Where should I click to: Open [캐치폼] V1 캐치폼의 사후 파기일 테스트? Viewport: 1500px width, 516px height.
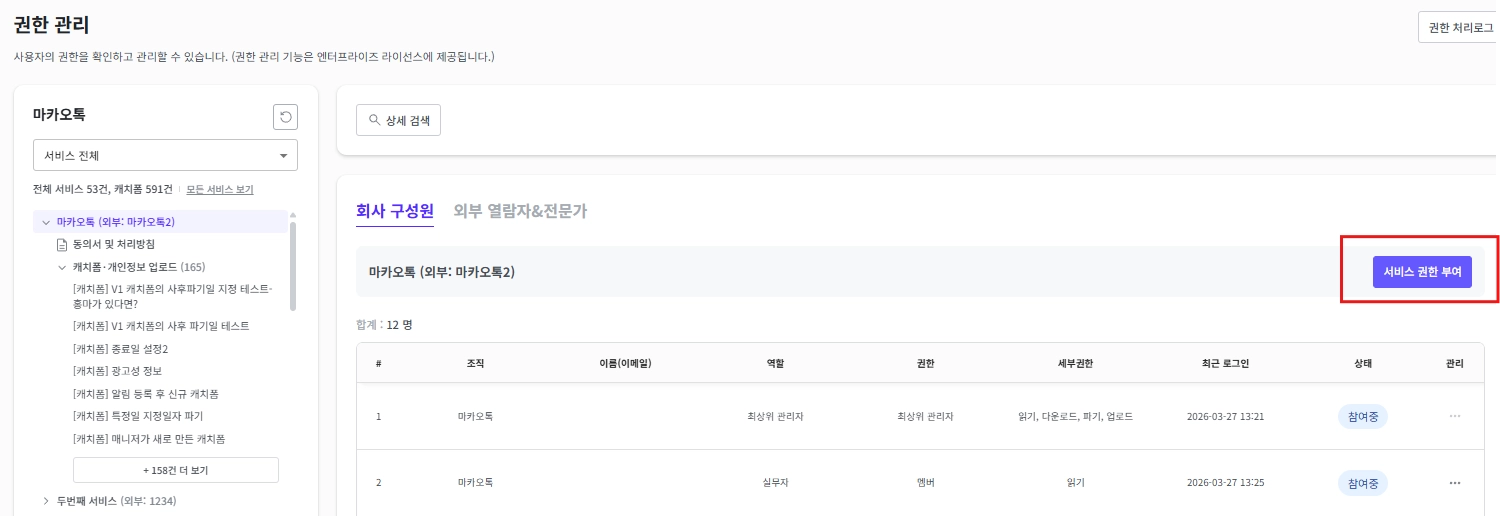161,326
